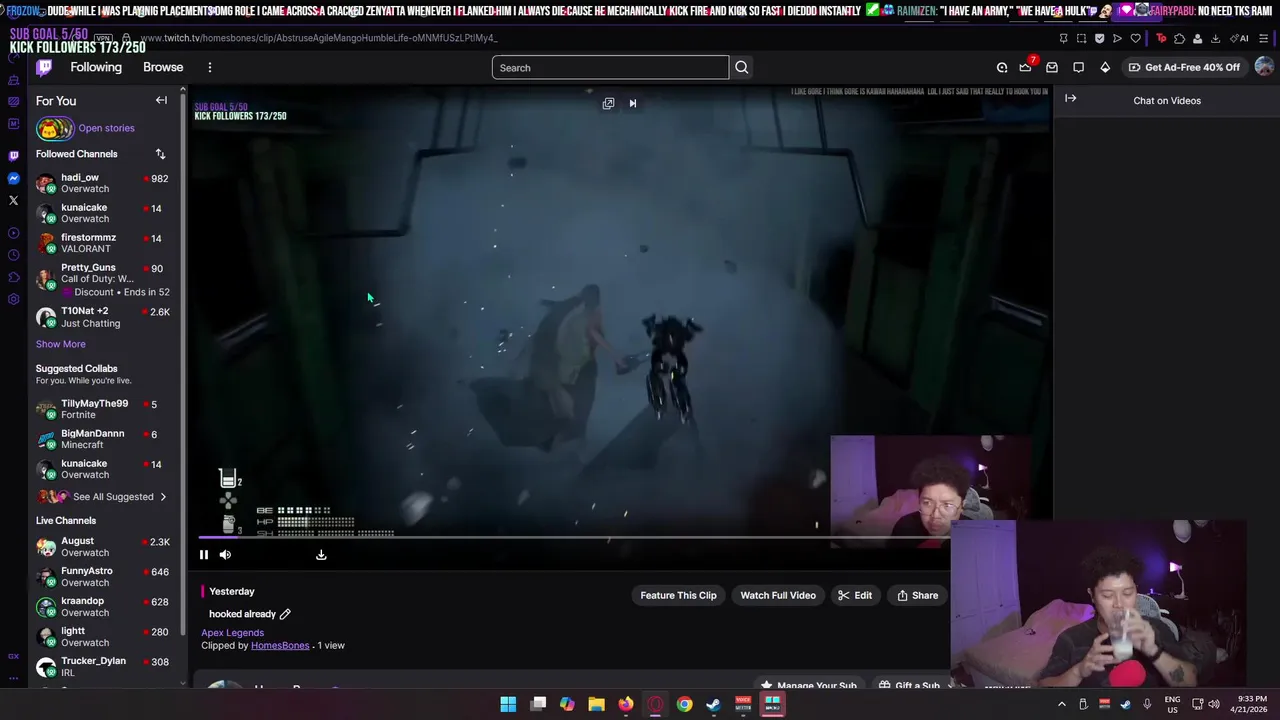Expand See All Suggested collabs
Image resolution: width=1280 pixels, height=720 pixels.
pyautogui.click(x=102, y=496)
